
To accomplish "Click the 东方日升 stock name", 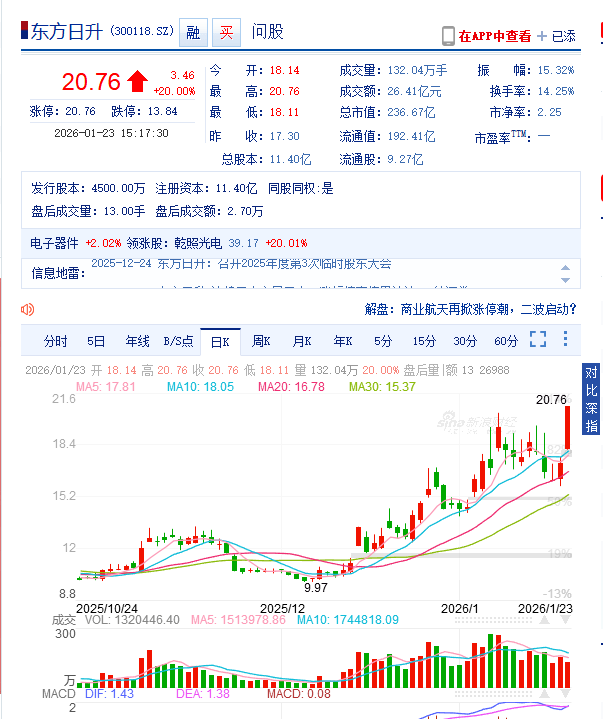I will 66,32.
